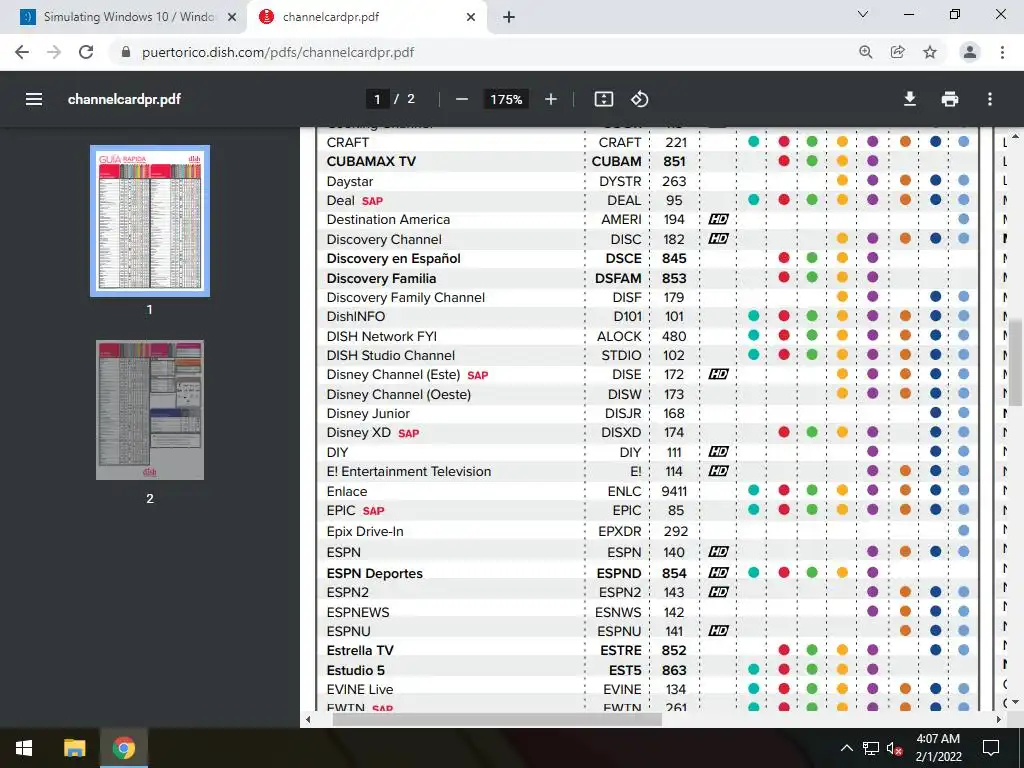Click the Daystar channel name
Image resolution: width=1024 pixels, height=768 pixels.
coord(349,182)
